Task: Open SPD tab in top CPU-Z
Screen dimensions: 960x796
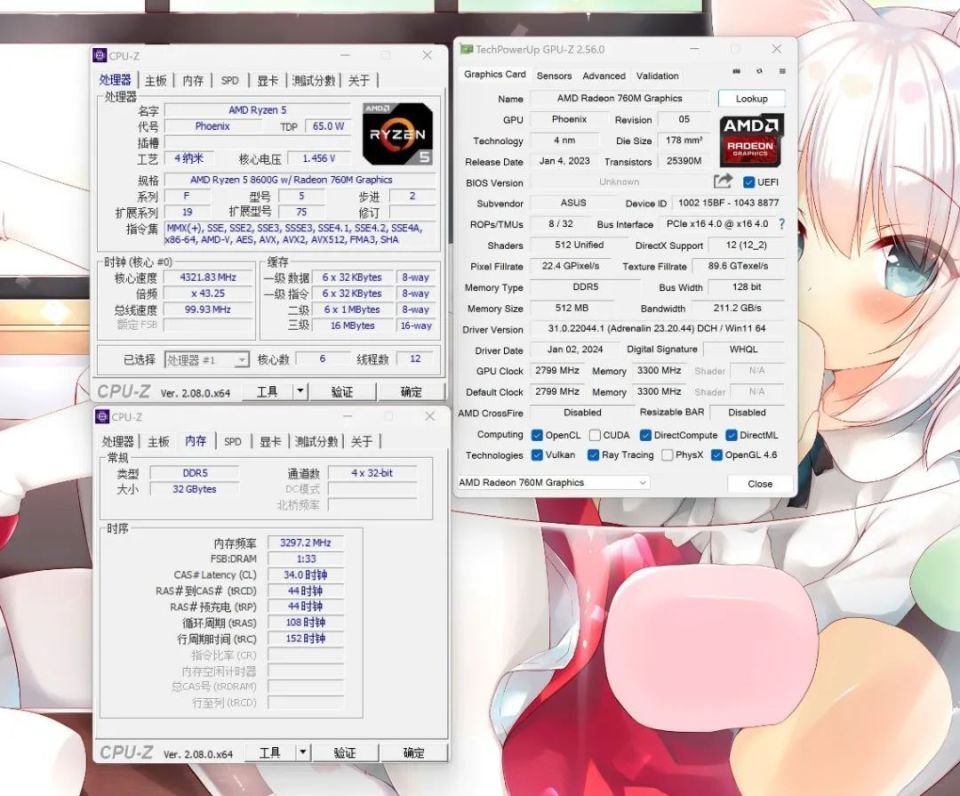Action: 230,80
